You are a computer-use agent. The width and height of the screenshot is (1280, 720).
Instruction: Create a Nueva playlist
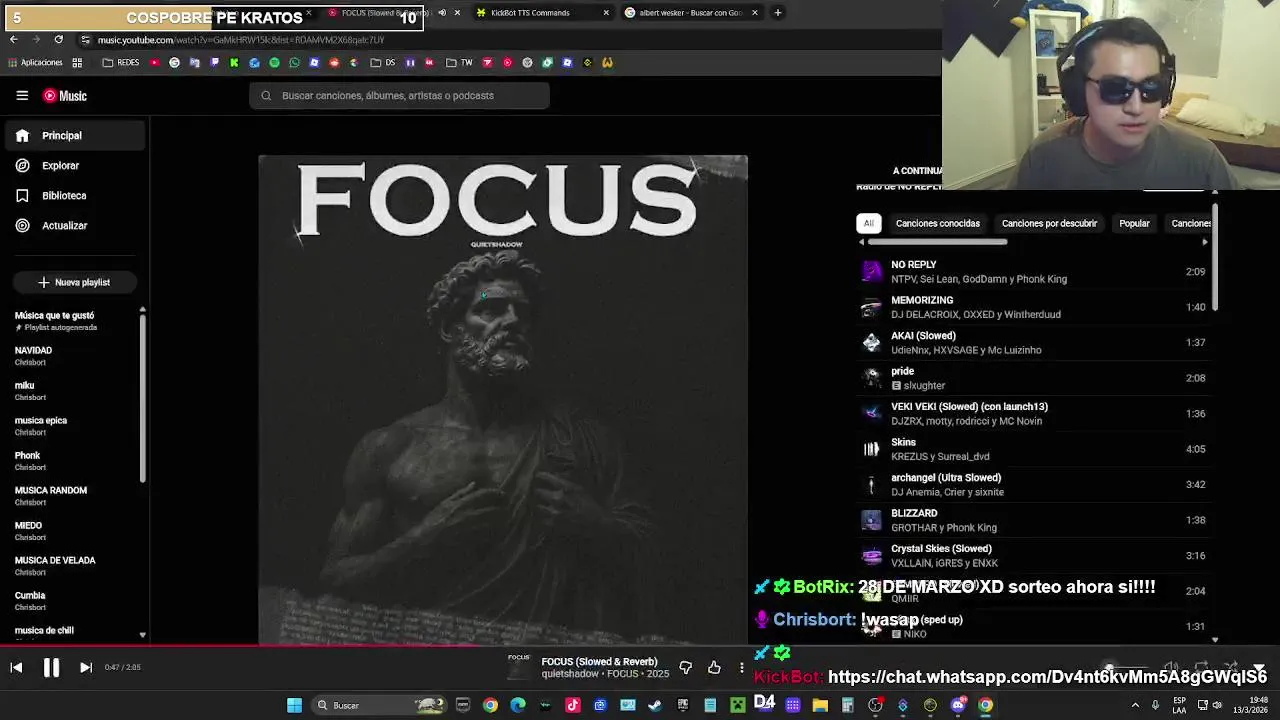click(74, 282)
